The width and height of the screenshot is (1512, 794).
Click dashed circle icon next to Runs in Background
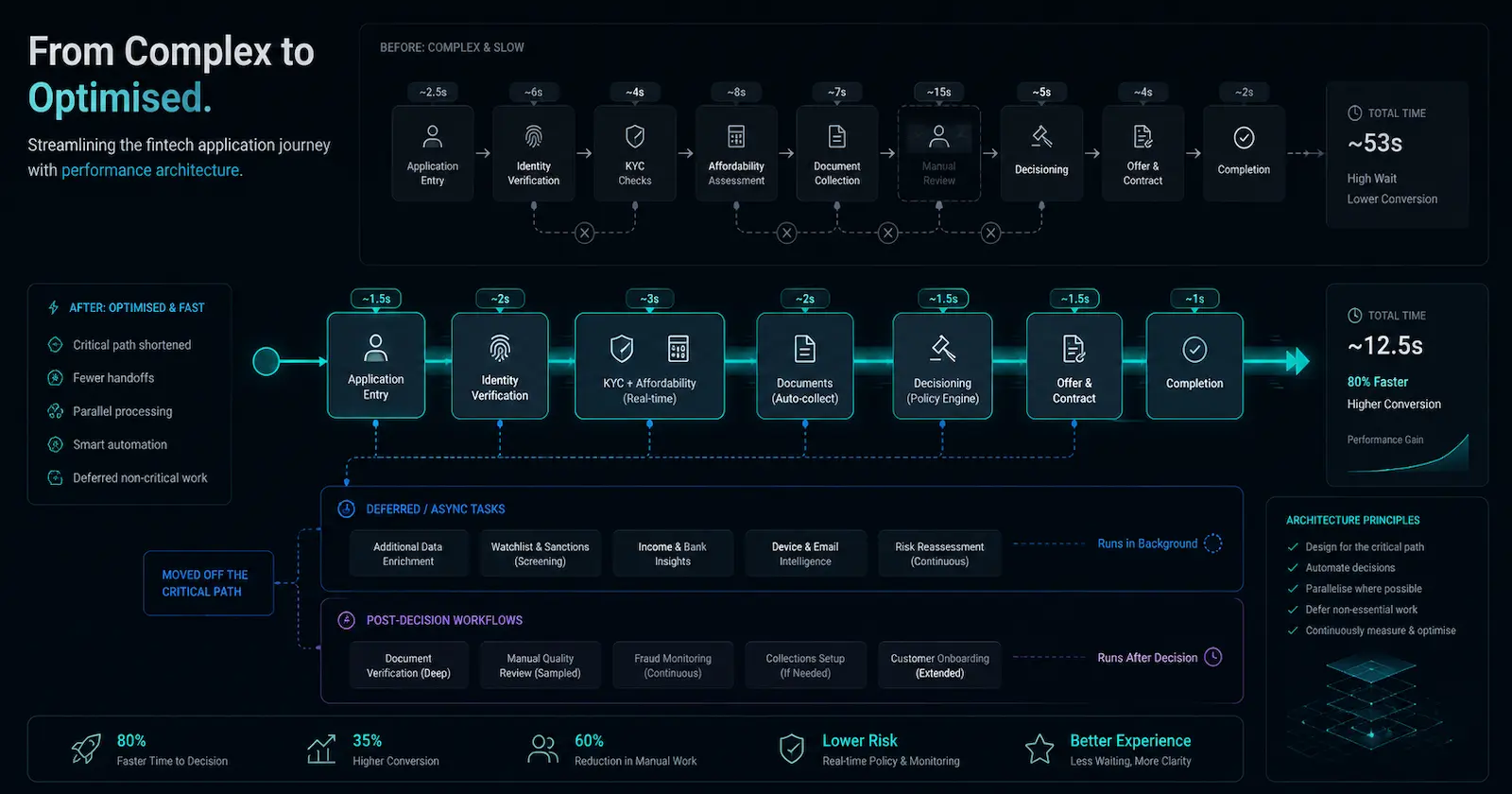pyautogui.click(x=1213, y=544)
